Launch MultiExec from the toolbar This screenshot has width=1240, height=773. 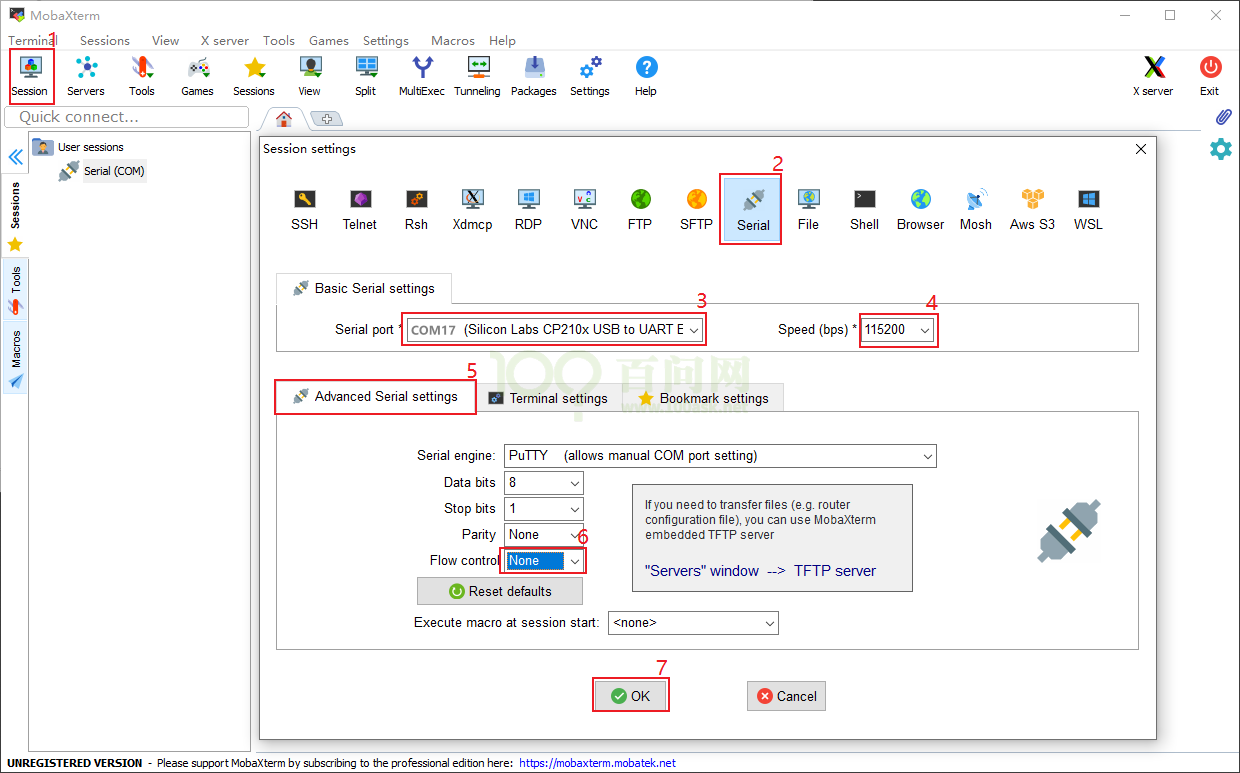click(x=422, y=76)
